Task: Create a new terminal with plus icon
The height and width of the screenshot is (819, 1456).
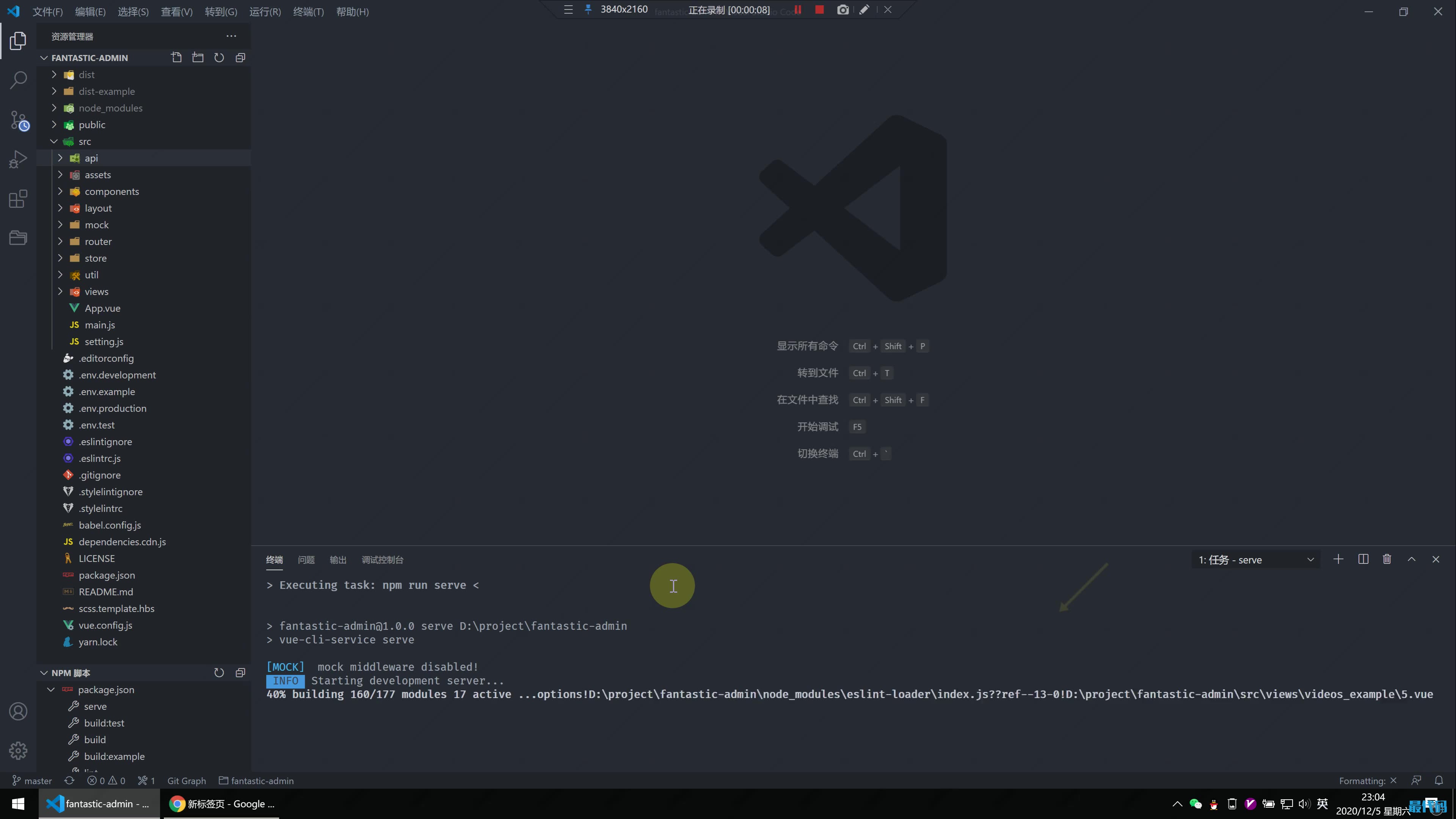Action: pos(1338,559)
